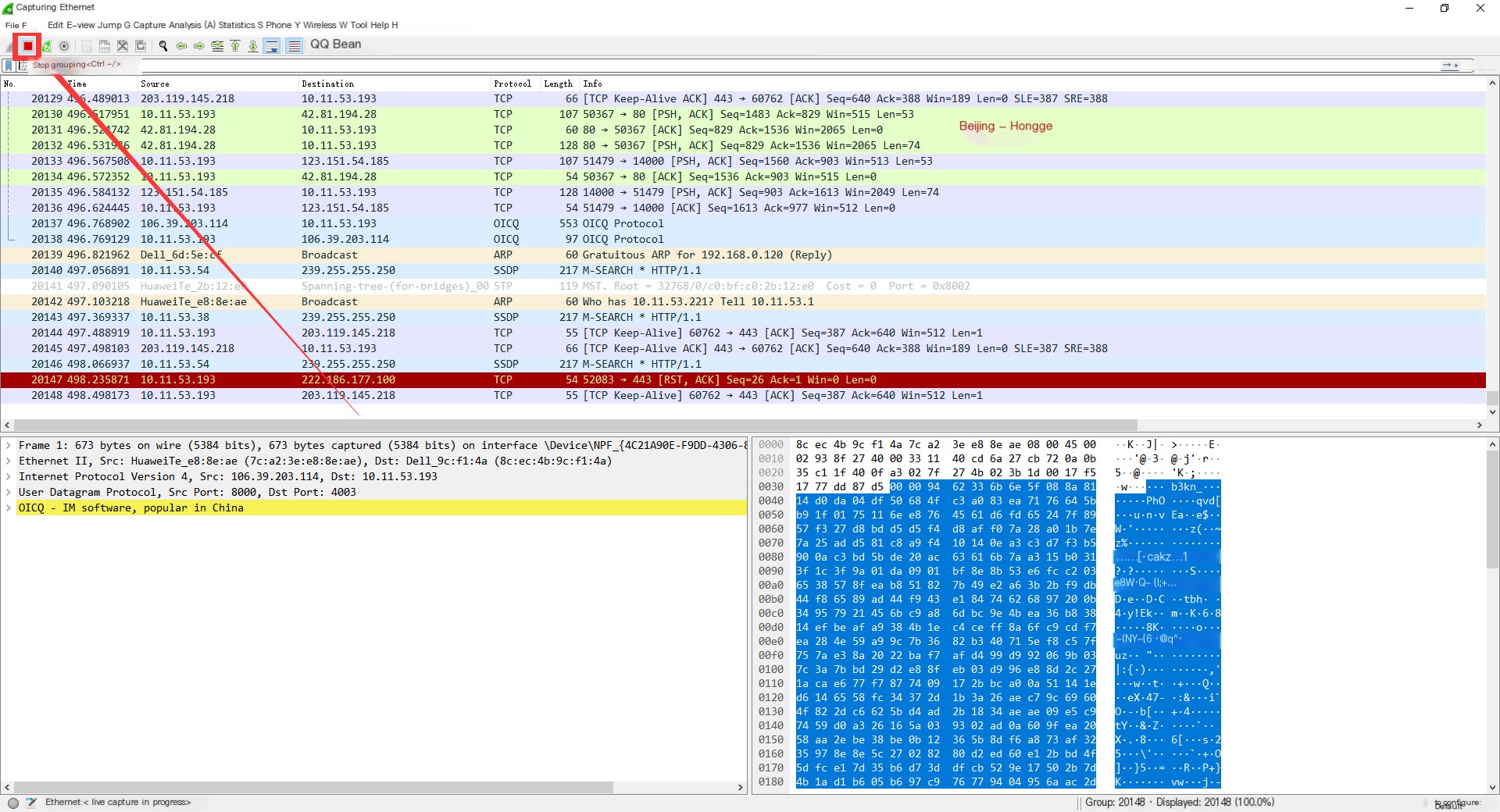Screen dimensions: 1500x812
Task: Open expert information status circle
Action: (12, 803)
